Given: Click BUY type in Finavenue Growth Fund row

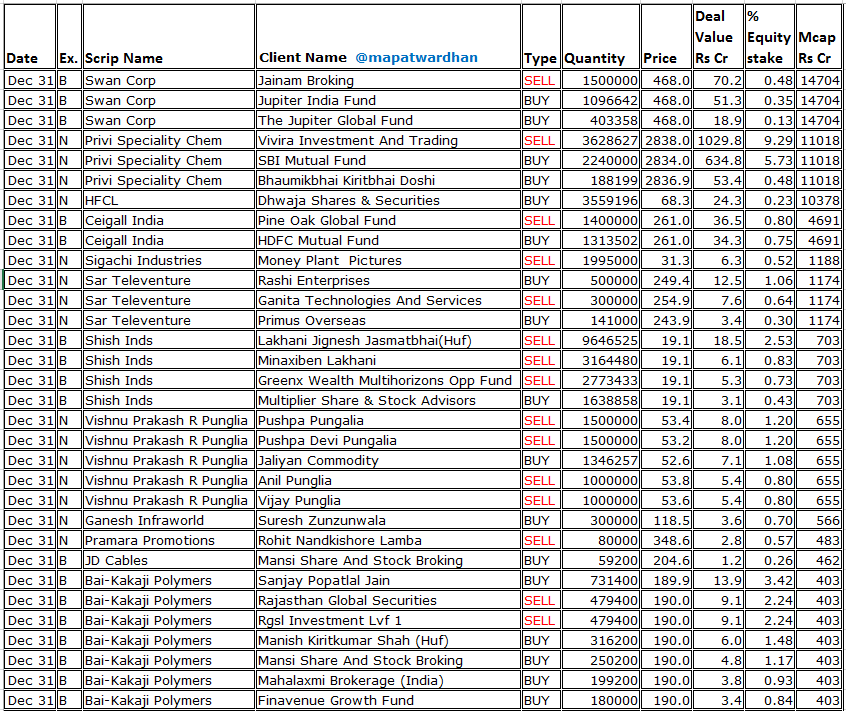Looking at the screenshot, I should (541, 700).
